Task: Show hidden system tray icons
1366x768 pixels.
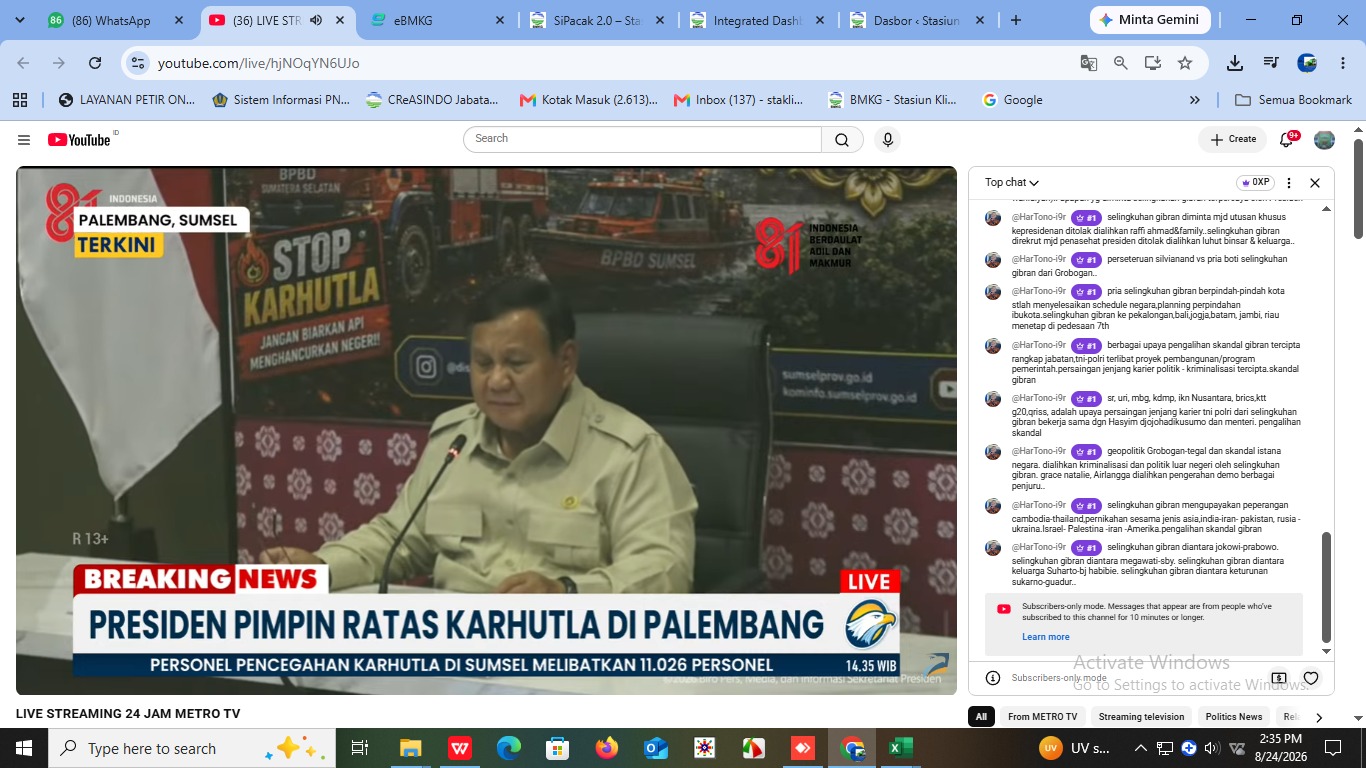Action: click(1140, 748)
